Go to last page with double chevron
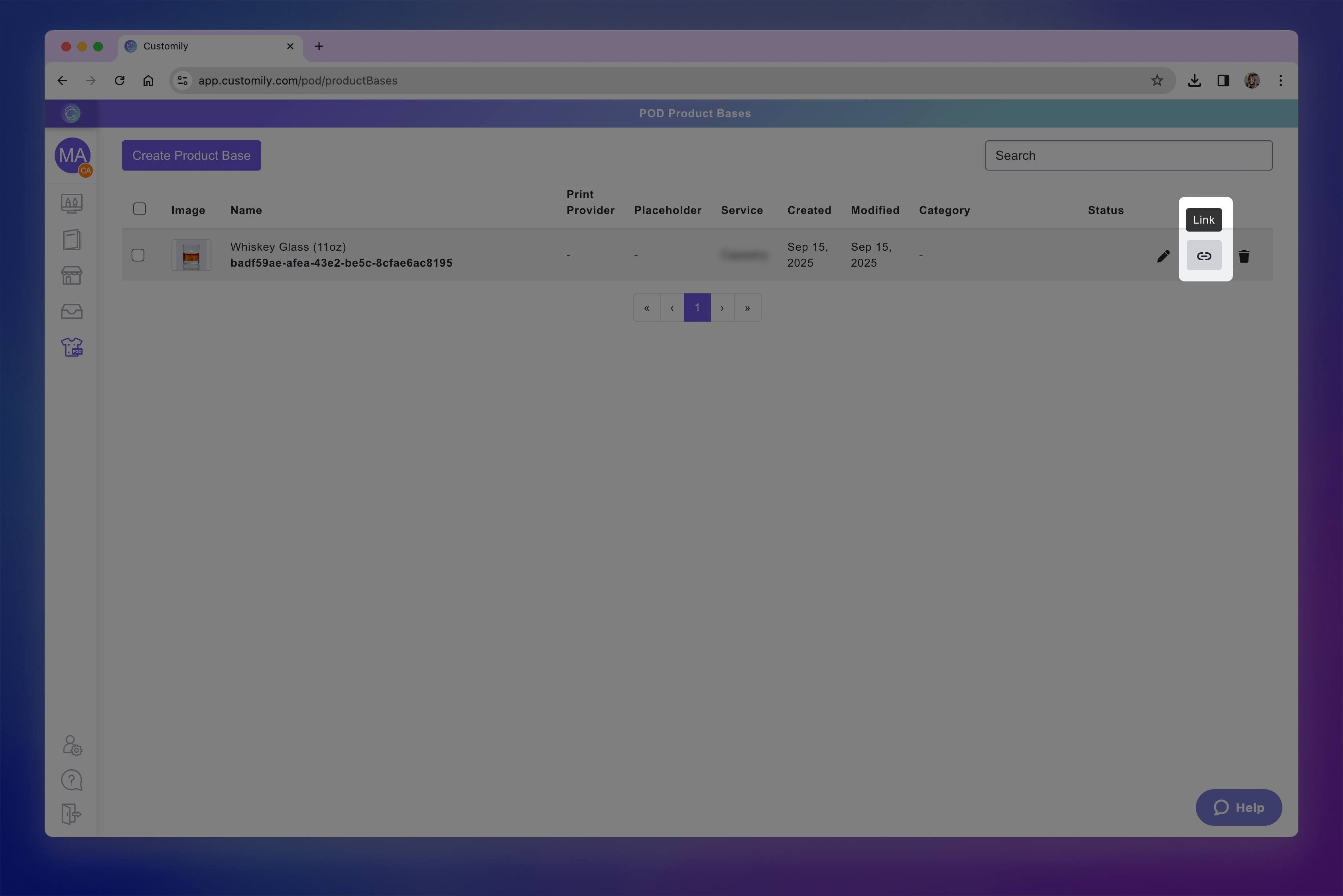The width and height of the screenshot is (1343, 896). tap(747, 307)
